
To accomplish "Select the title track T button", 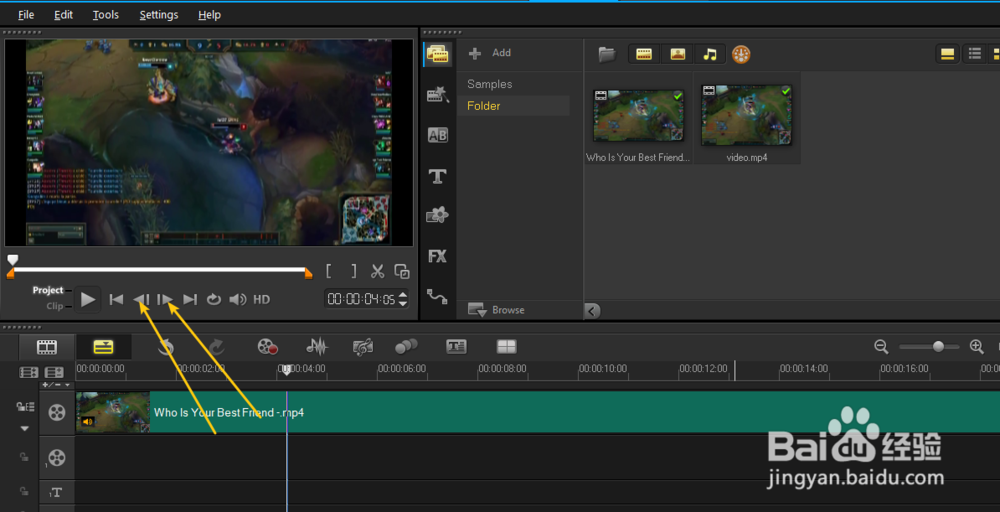I will point(57,492).
